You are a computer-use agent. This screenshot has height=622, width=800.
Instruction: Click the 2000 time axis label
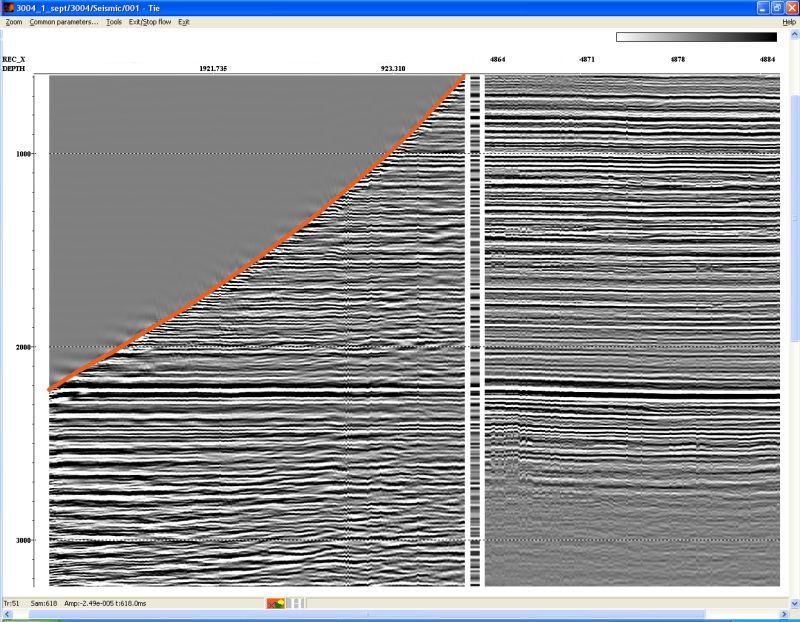(x=23, y=347)
